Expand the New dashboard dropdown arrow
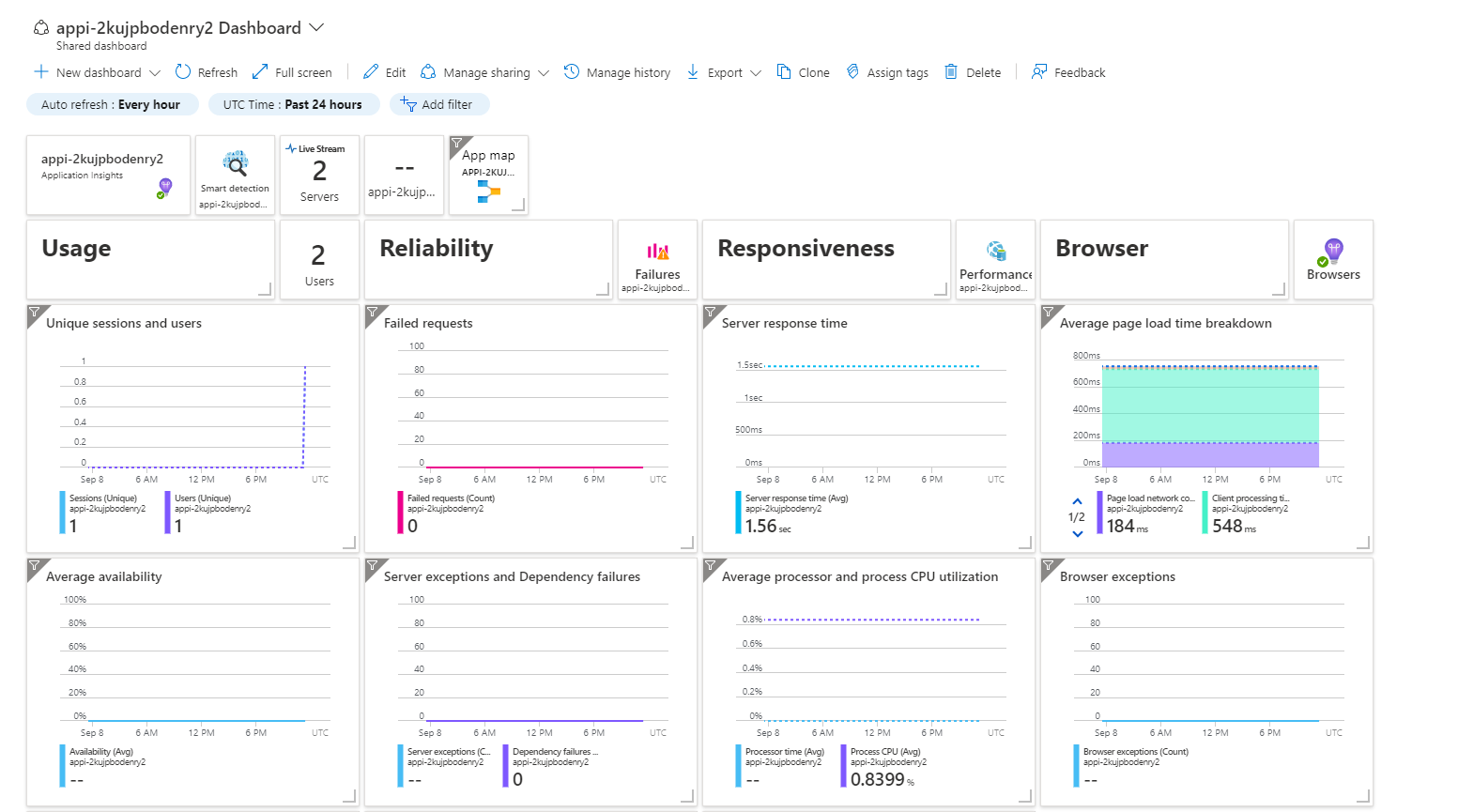Image resolution: width=1458 pixels, height=812 pixels. (x=155, y=72)
